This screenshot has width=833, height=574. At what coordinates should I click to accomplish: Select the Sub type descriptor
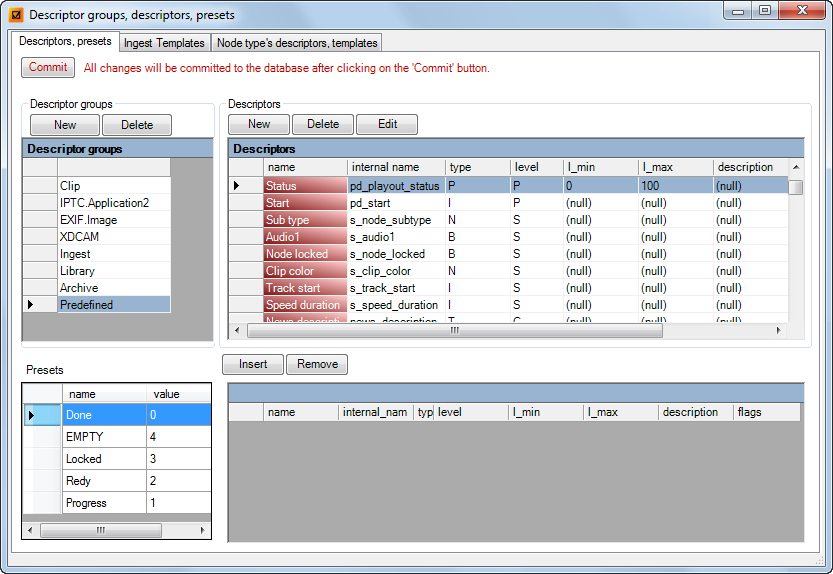click(305, 220)
